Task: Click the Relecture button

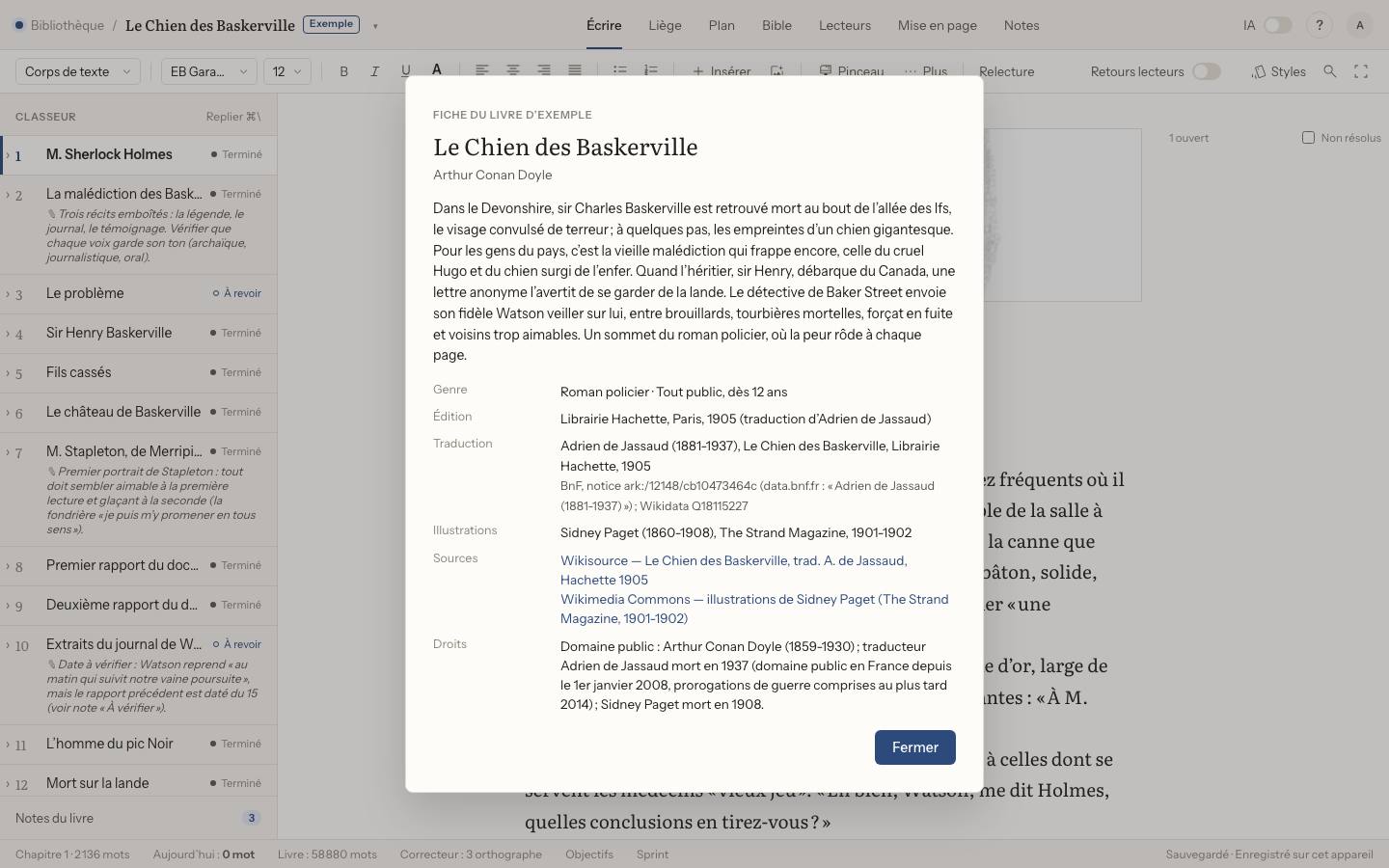Action: coord(1006,71)
